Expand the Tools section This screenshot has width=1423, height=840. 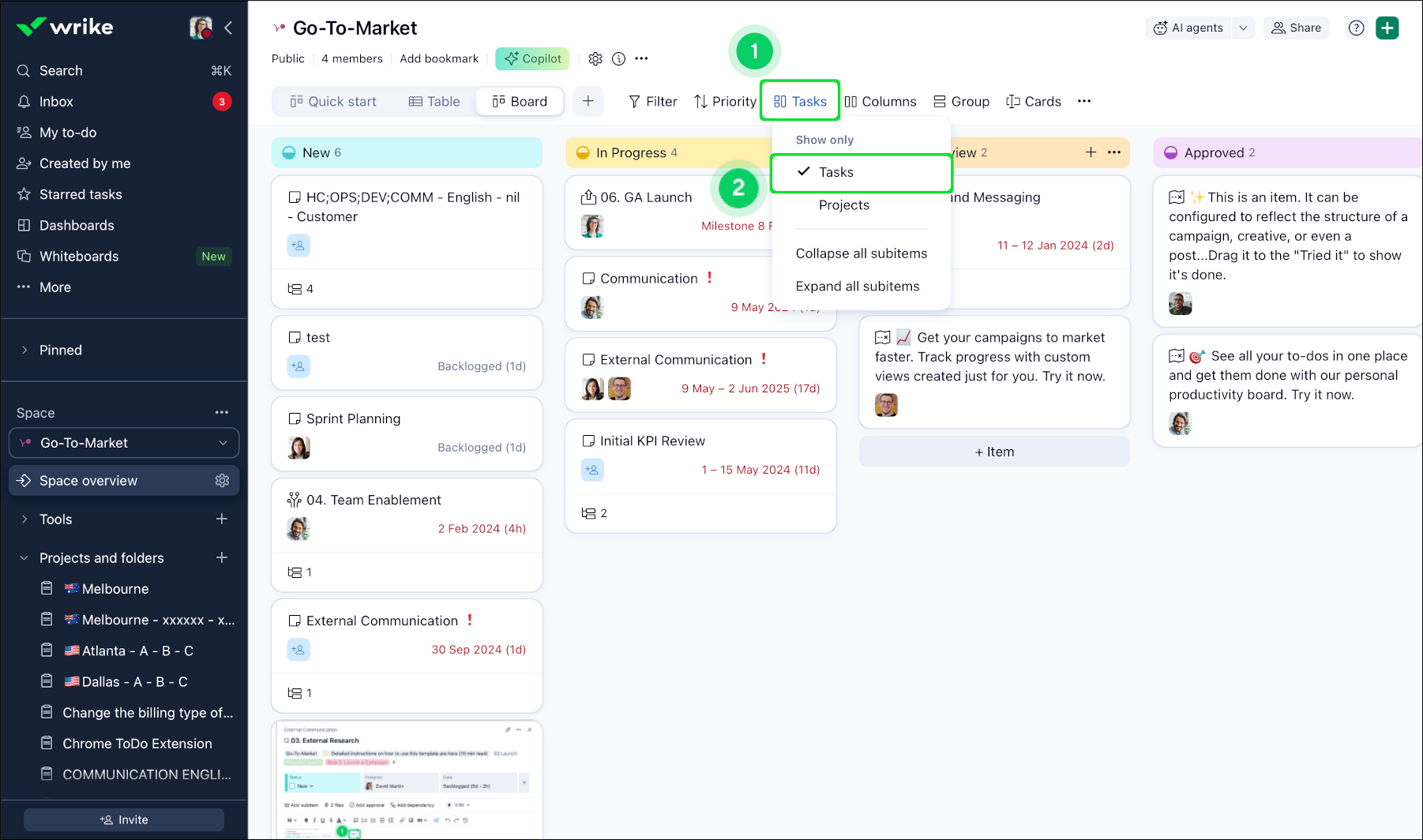point(24,519)
